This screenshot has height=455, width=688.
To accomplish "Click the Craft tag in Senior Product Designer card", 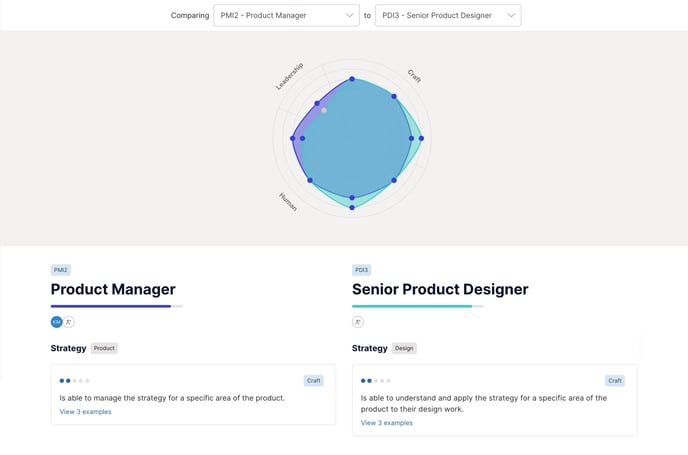I will pos(615,381).
